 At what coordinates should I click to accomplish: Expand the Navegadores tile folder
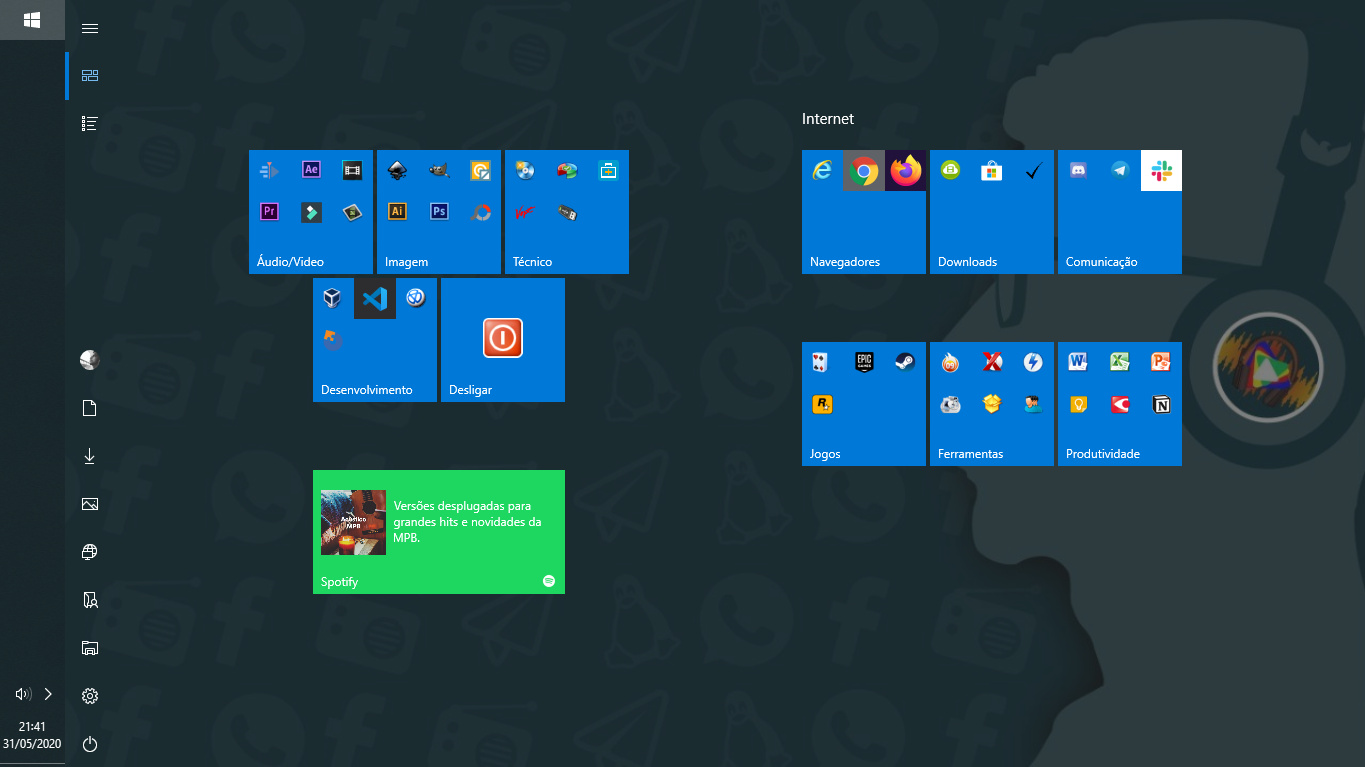point(864,212)
